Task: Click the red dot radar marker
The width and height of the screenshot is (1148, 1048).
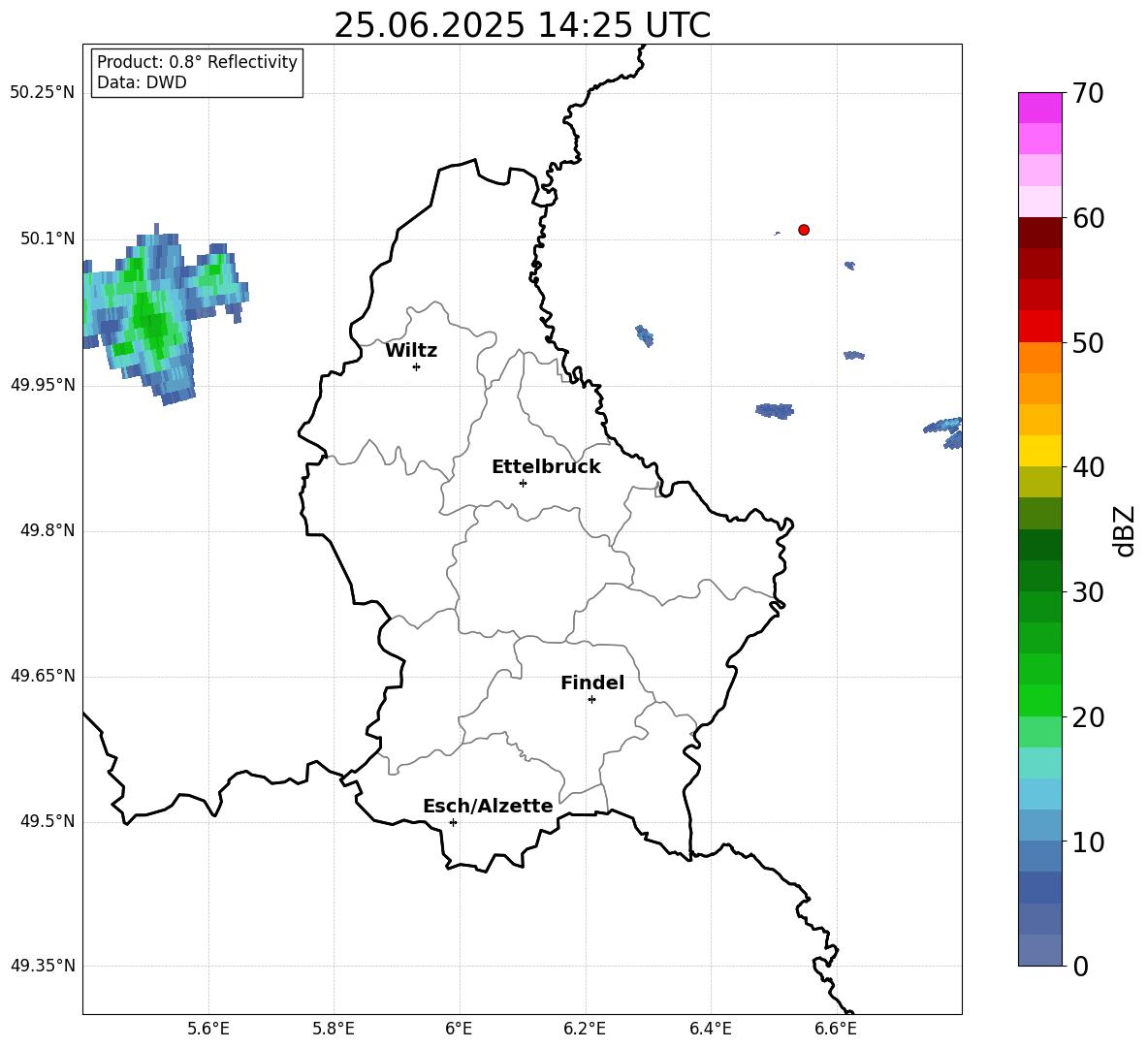Action: (x=803, y=230)
